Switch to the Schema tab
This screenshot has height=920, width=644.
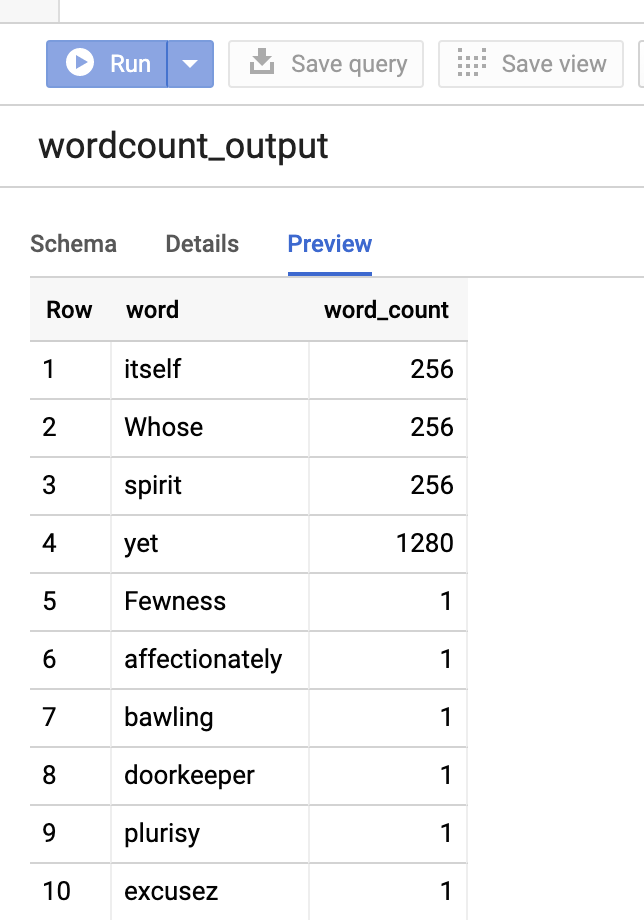74,244
